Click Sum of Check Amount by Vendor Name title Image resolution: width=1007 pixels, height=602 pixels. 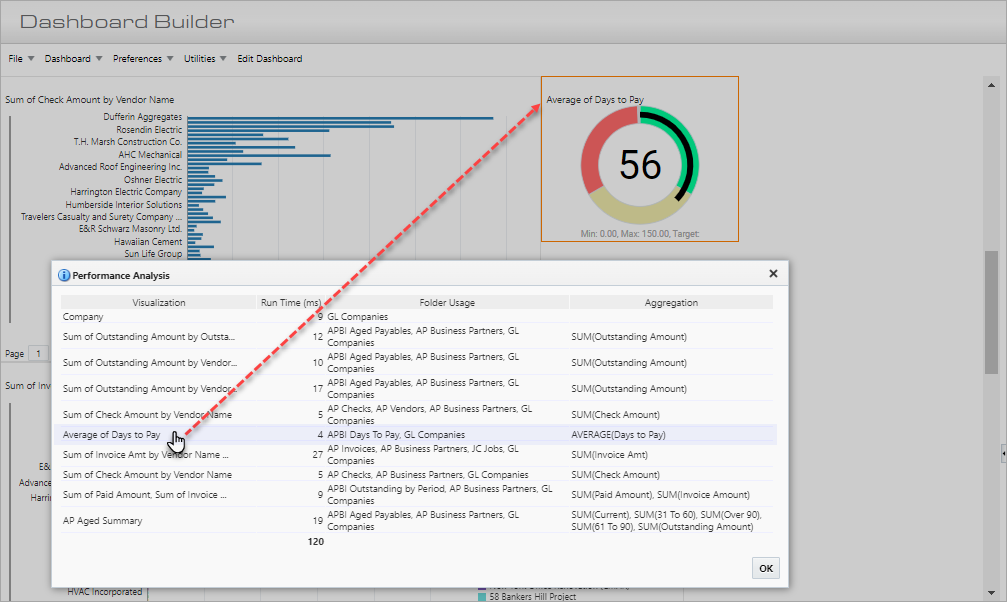(x=90, y=100)
